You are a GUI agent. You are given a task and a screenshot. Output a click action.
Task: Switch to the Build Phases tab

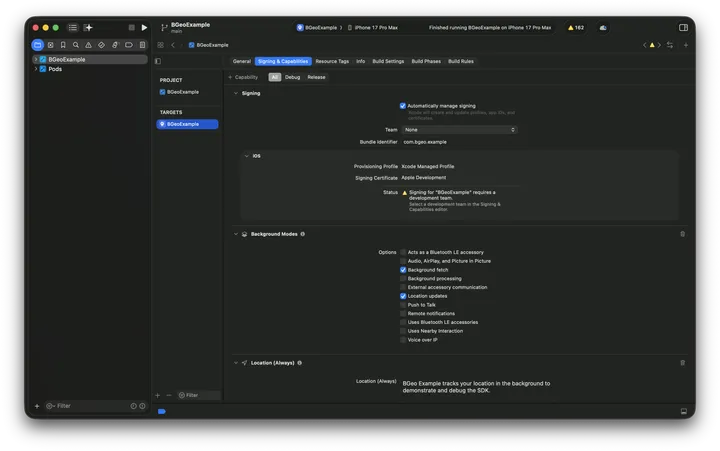pos(426,61)
